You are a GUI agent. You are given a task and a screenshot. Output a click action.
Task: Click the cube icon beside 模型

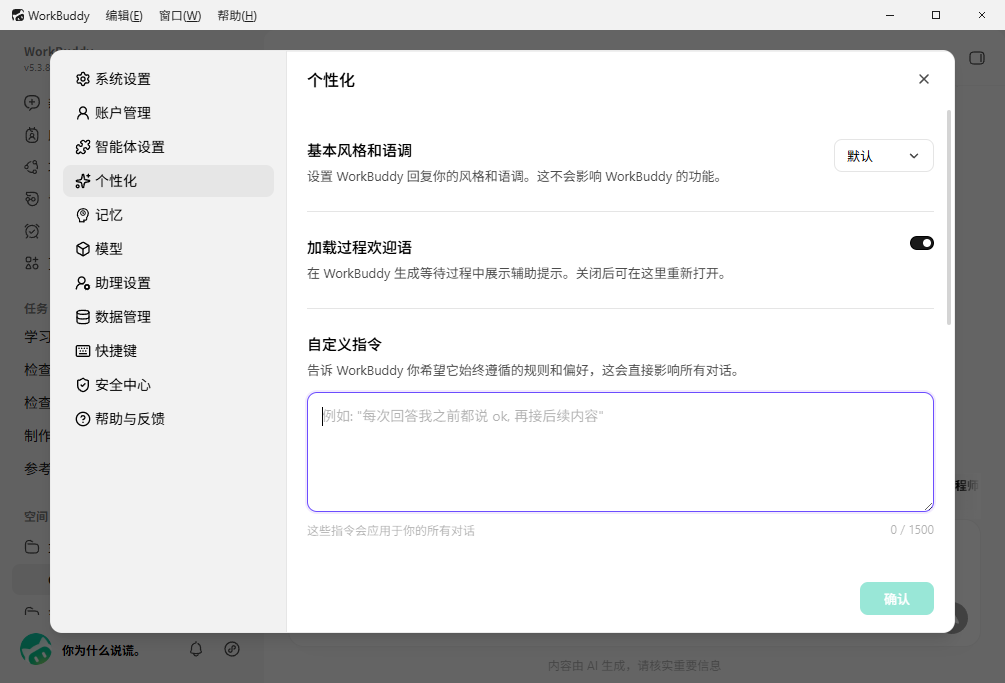pyautogui.click(x=83, y=249)
